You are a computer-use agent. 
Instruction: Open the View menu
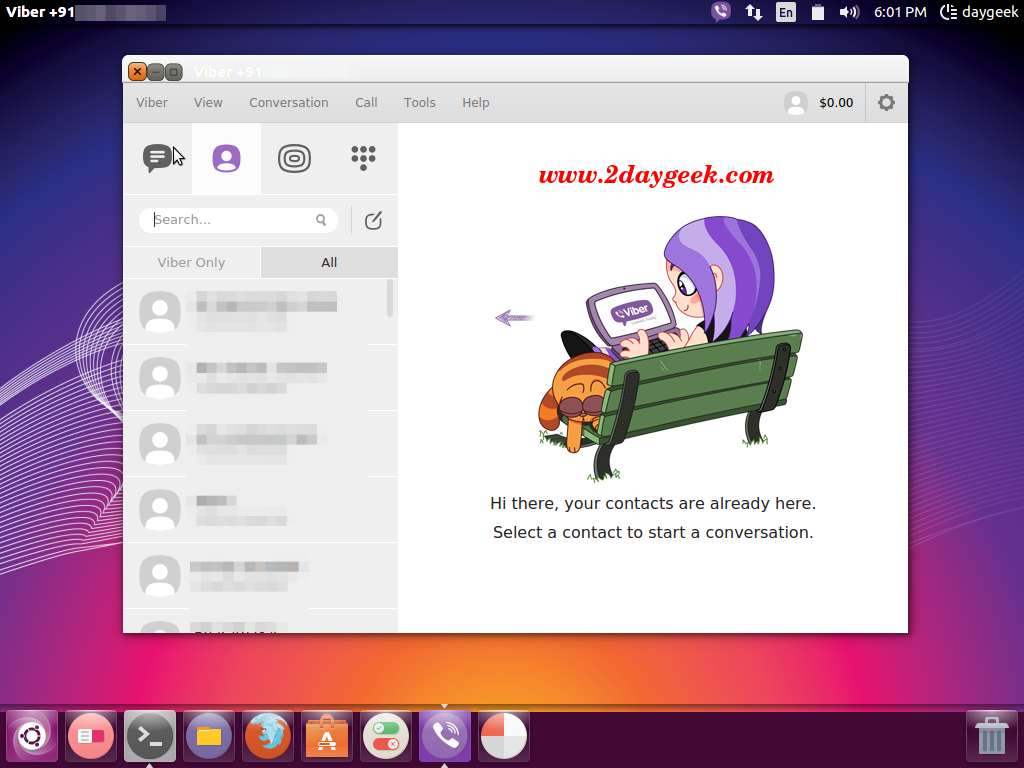click(208, 103)
